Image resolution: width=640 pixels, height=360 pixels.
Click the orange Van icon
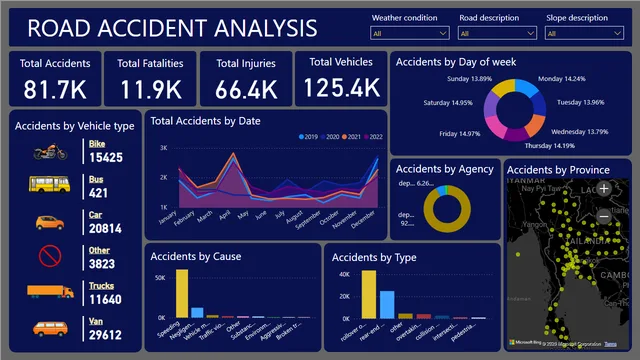pos(50,329)
